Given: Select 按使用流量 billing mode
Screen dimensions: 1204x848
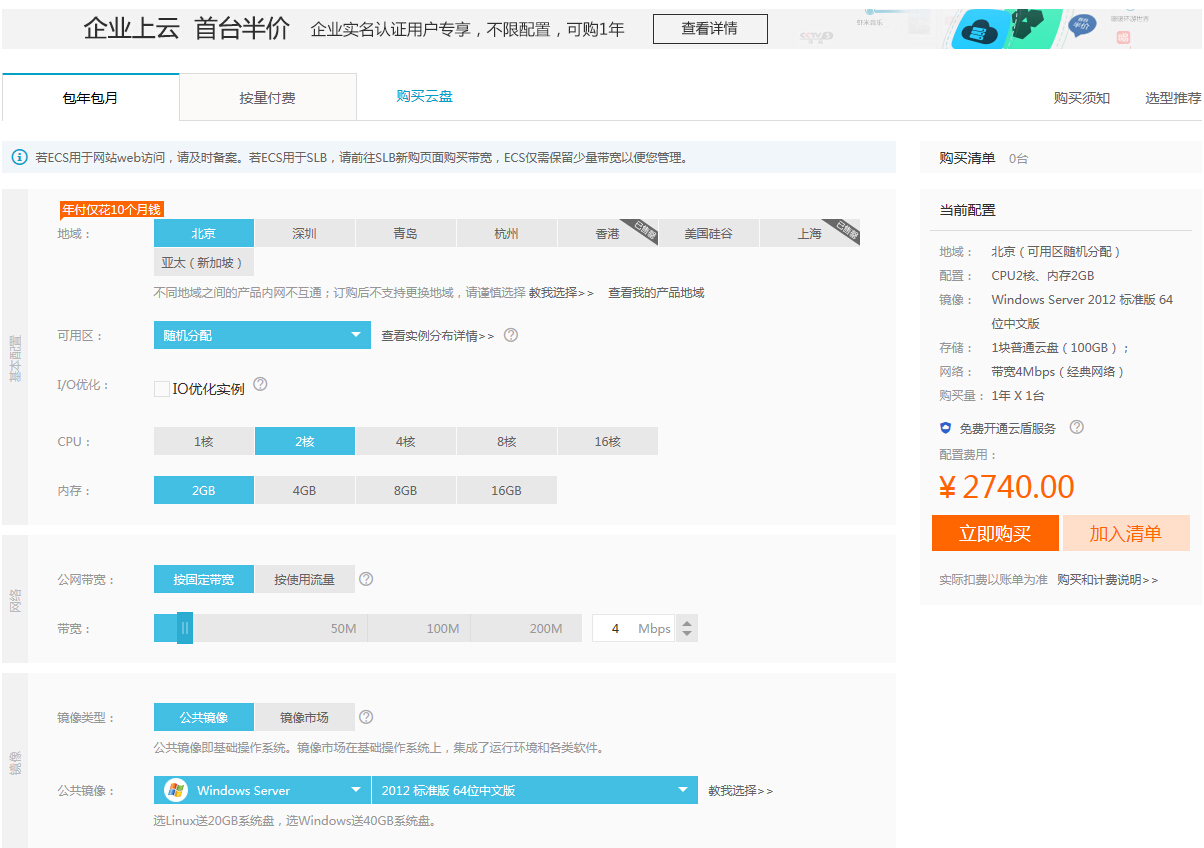Looking at the screenshot, I should click(305, 579).
